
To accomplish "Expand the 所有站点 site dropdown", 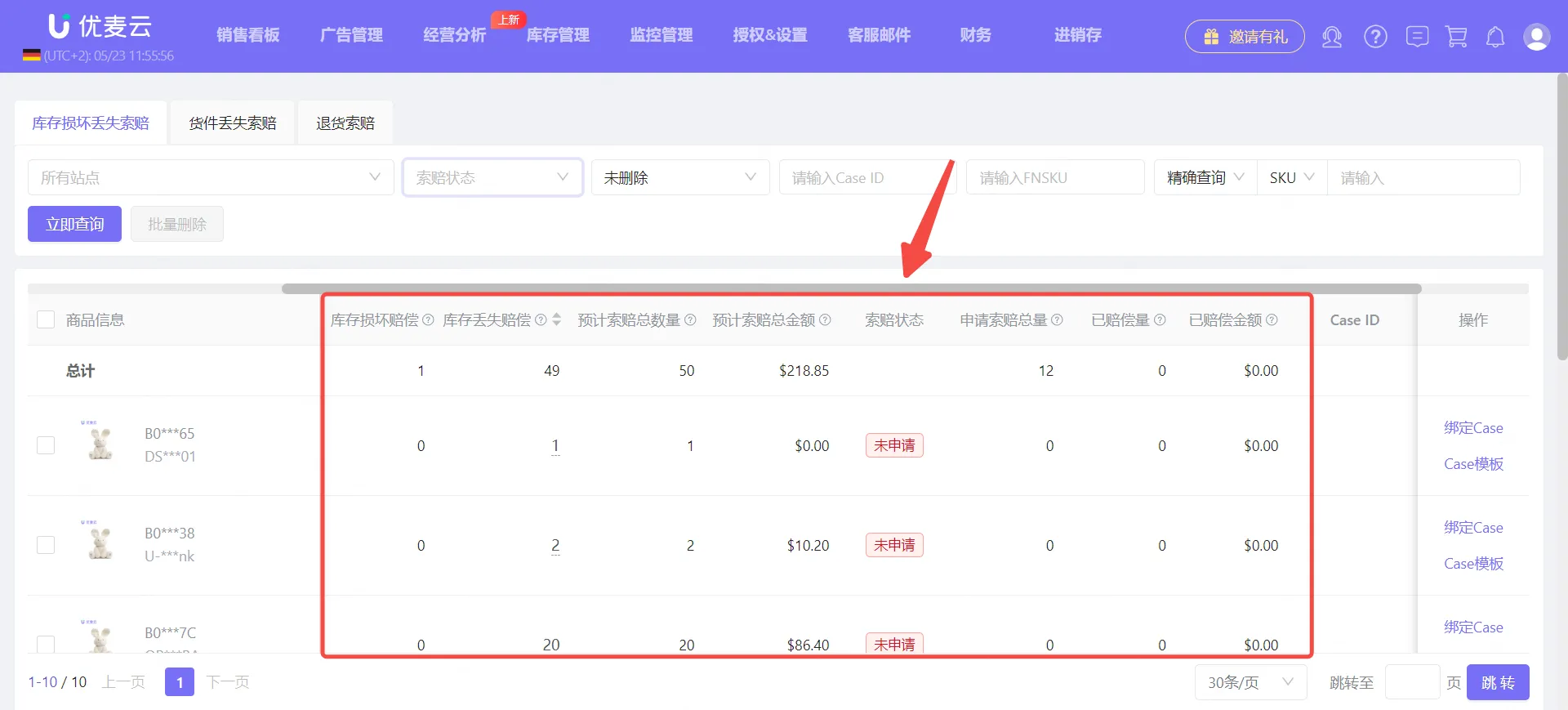I will pos(211,177).
